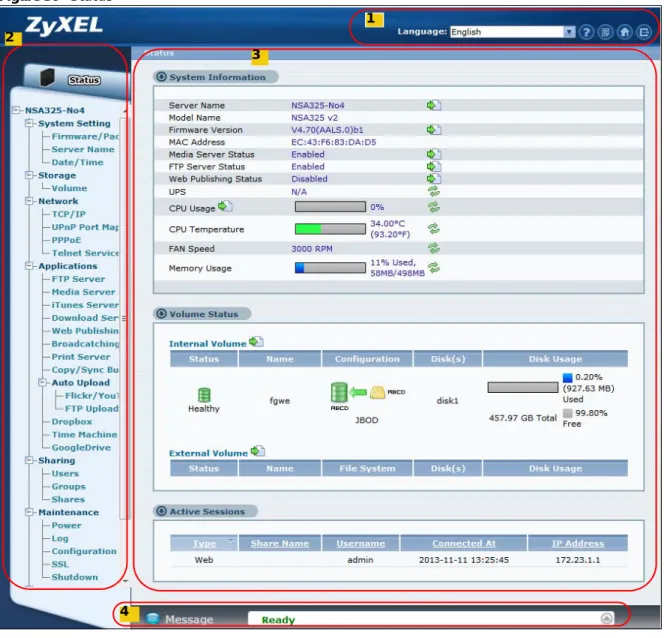Image resolution: width=664 pixels, height=638 pixels.
Task: Click Media Server Status edit icon
Action: tap(434, 154)
